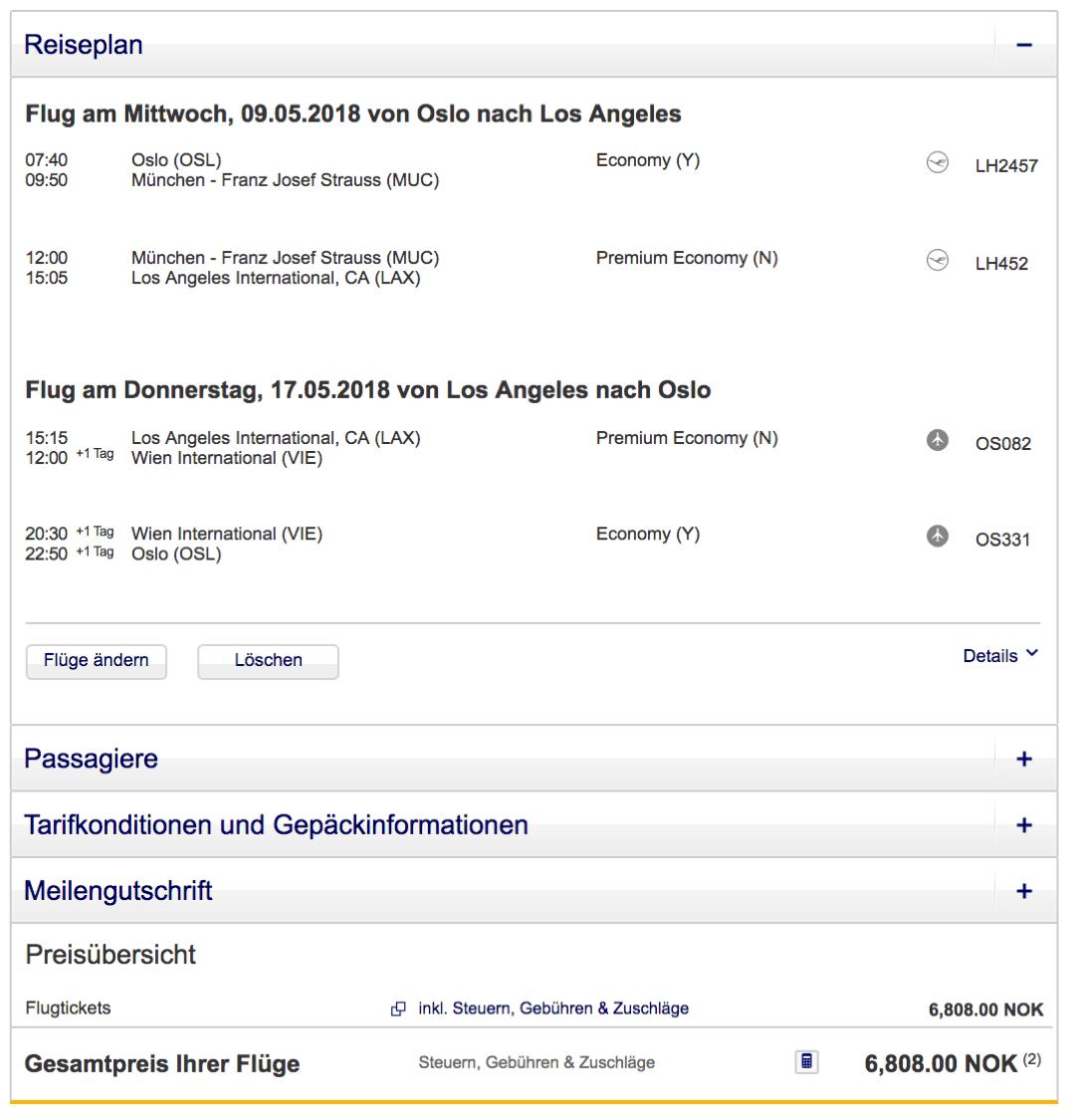Click the Passagiere heading
The width and height of the screenshot is (1072, 1120).
pyautogui.click(x=91, y=759)
